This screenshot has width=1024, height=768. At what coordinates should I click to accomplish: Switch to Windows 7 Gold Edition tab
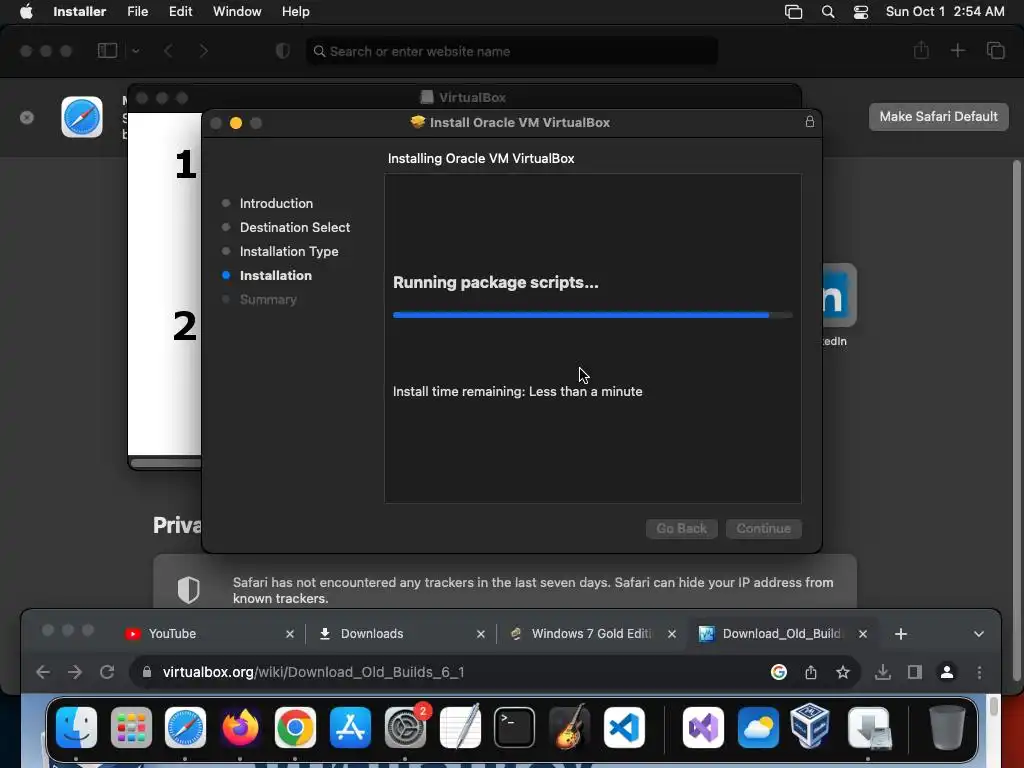coord(592,633)
